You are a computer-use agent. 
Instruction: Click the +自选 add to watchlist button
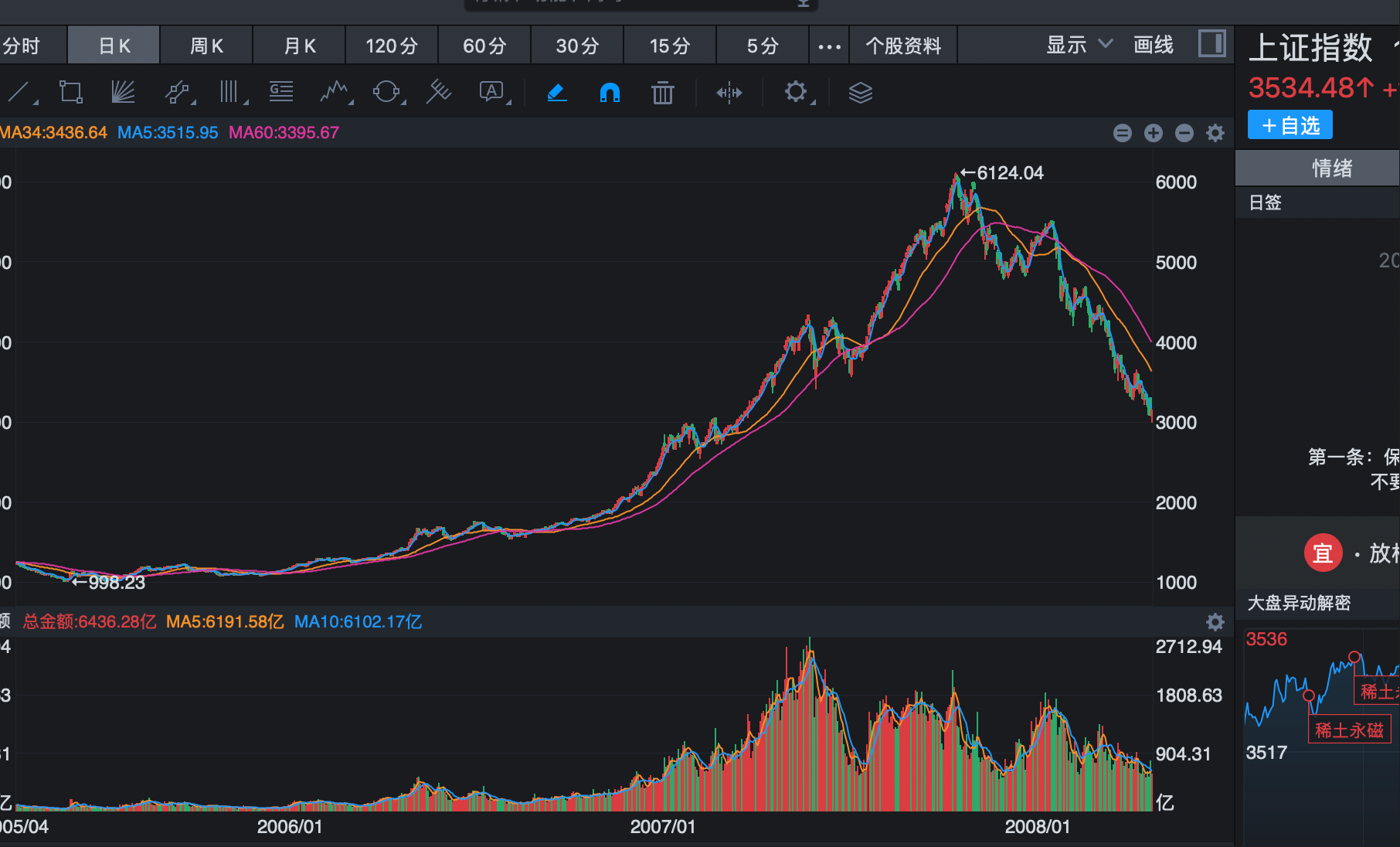pos(1290,125)
